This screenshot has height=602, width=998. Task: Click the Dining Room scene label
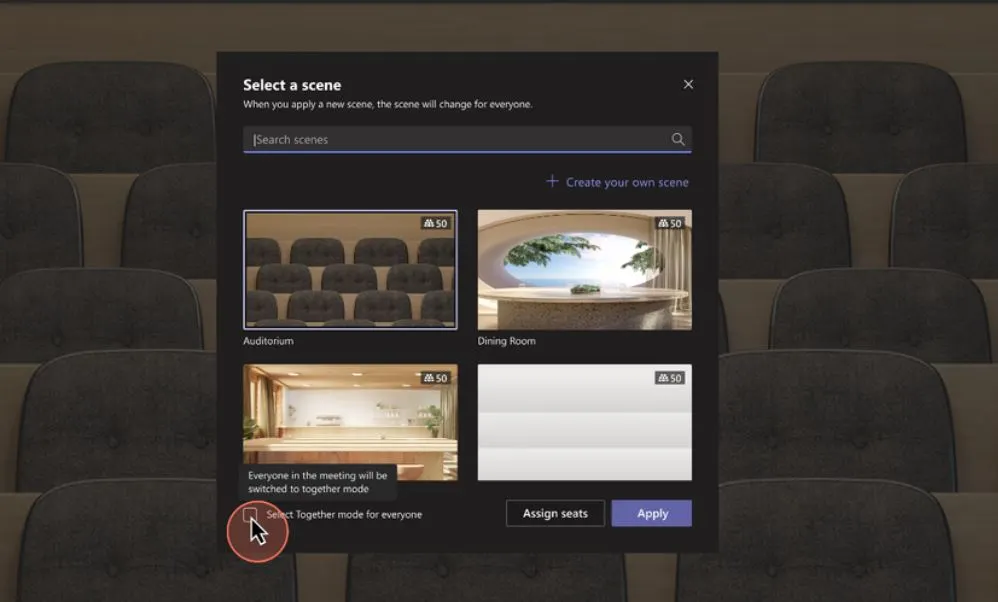pyautogui.click(x=507, y=341)
